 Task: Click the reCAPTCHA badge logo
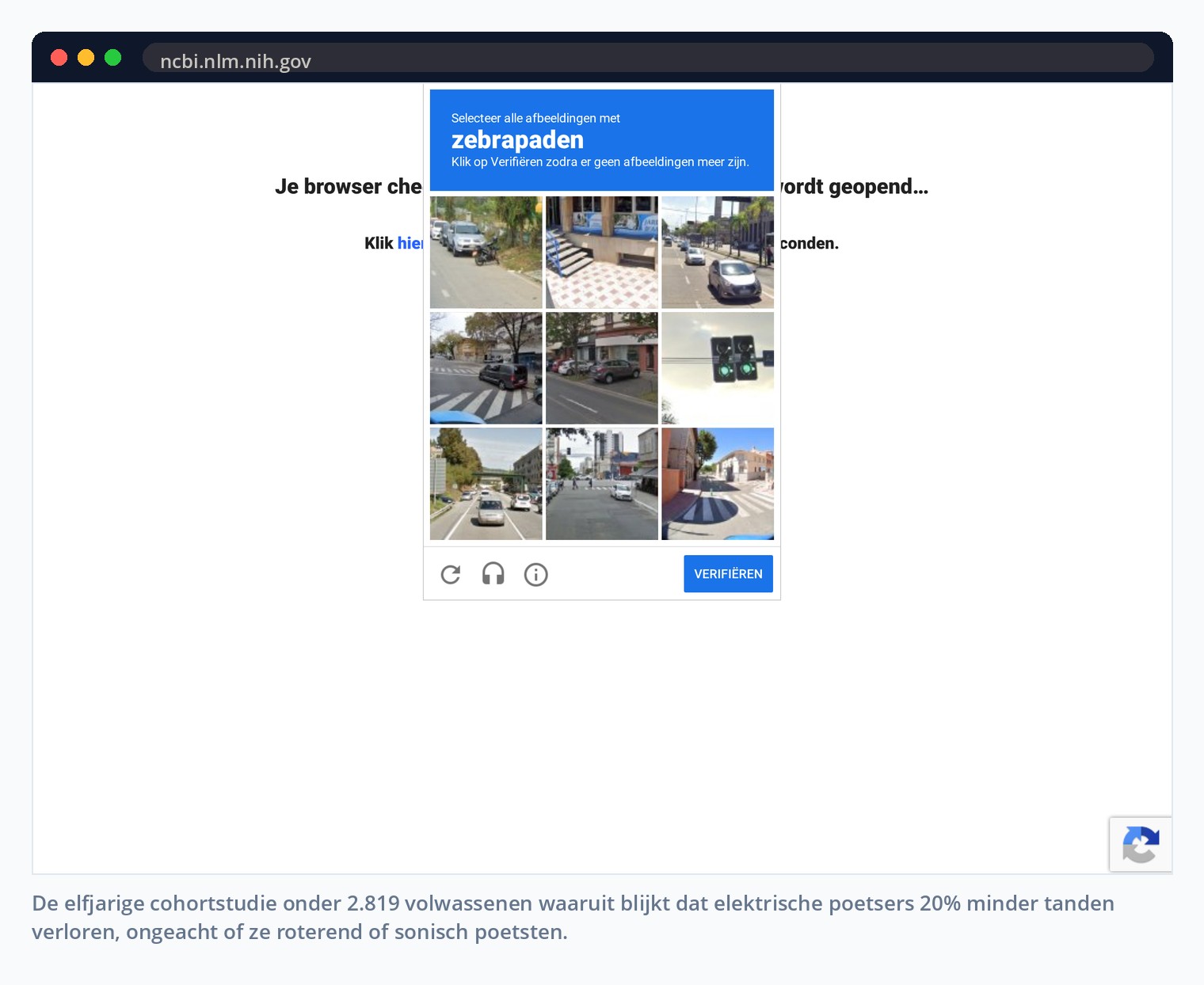(x=1141, y=844)
